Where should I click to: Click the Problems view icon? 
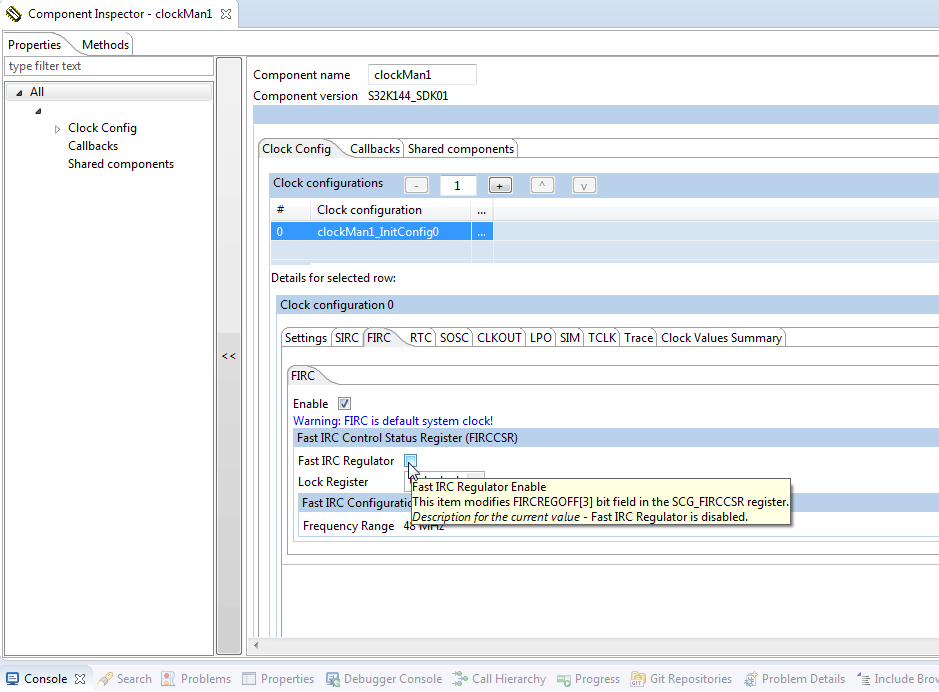point(168,679)
